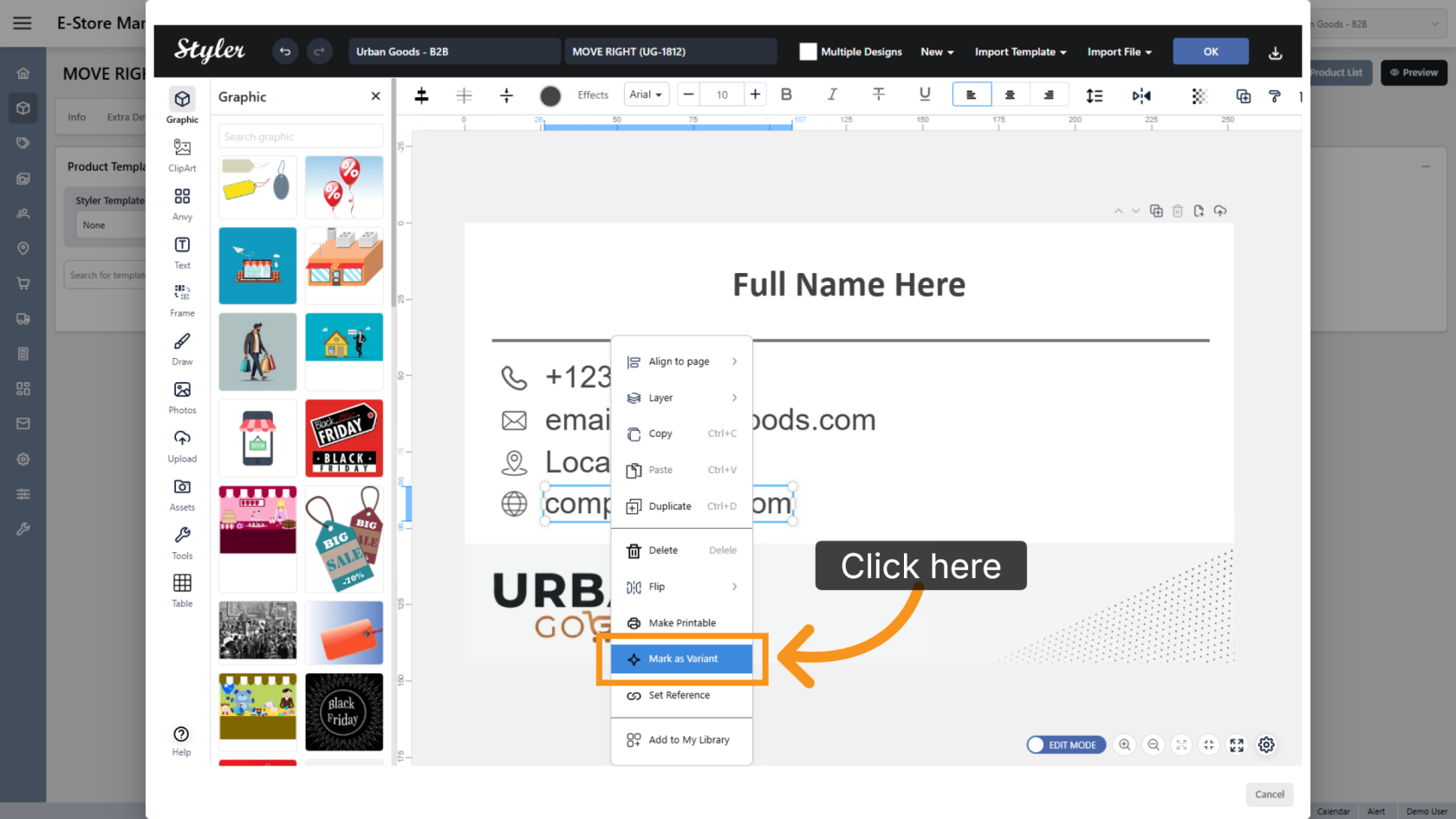Open the Help icon

pyautogui.click(x=181, y=740)
